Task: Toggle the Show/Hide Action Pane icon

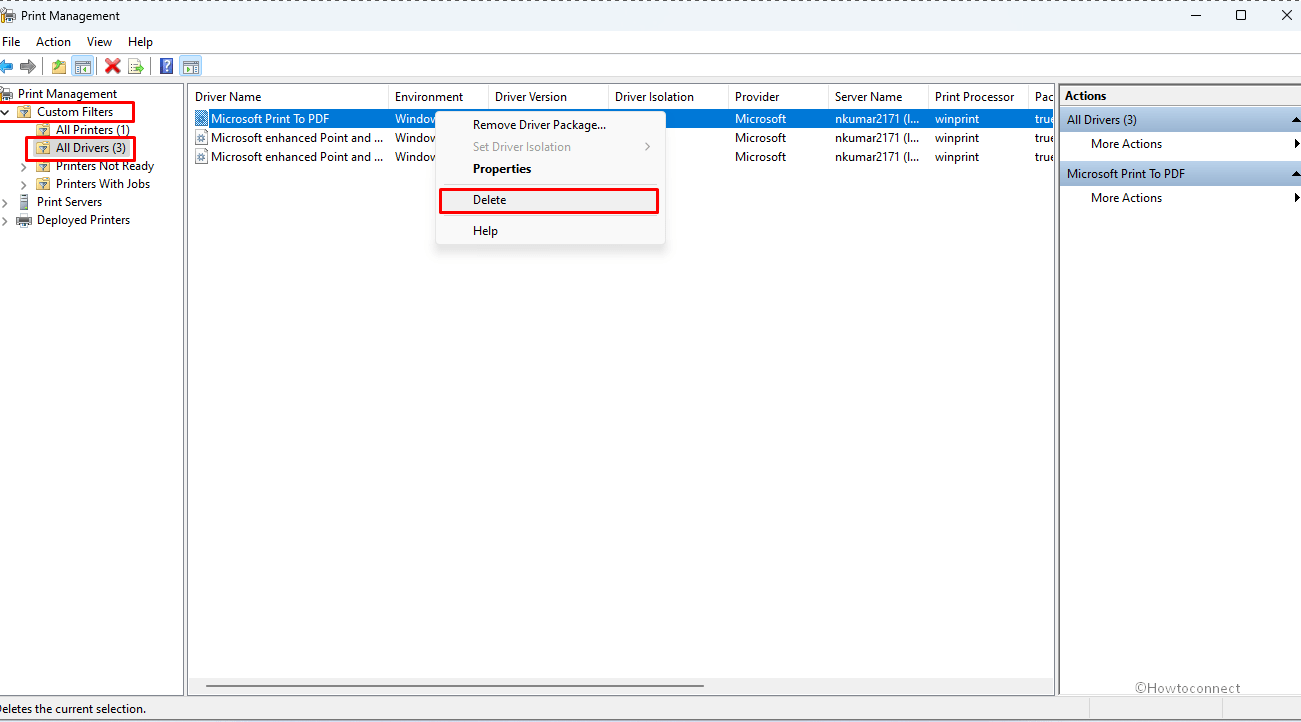Action: pyautogui.click(x=191, y=66)
